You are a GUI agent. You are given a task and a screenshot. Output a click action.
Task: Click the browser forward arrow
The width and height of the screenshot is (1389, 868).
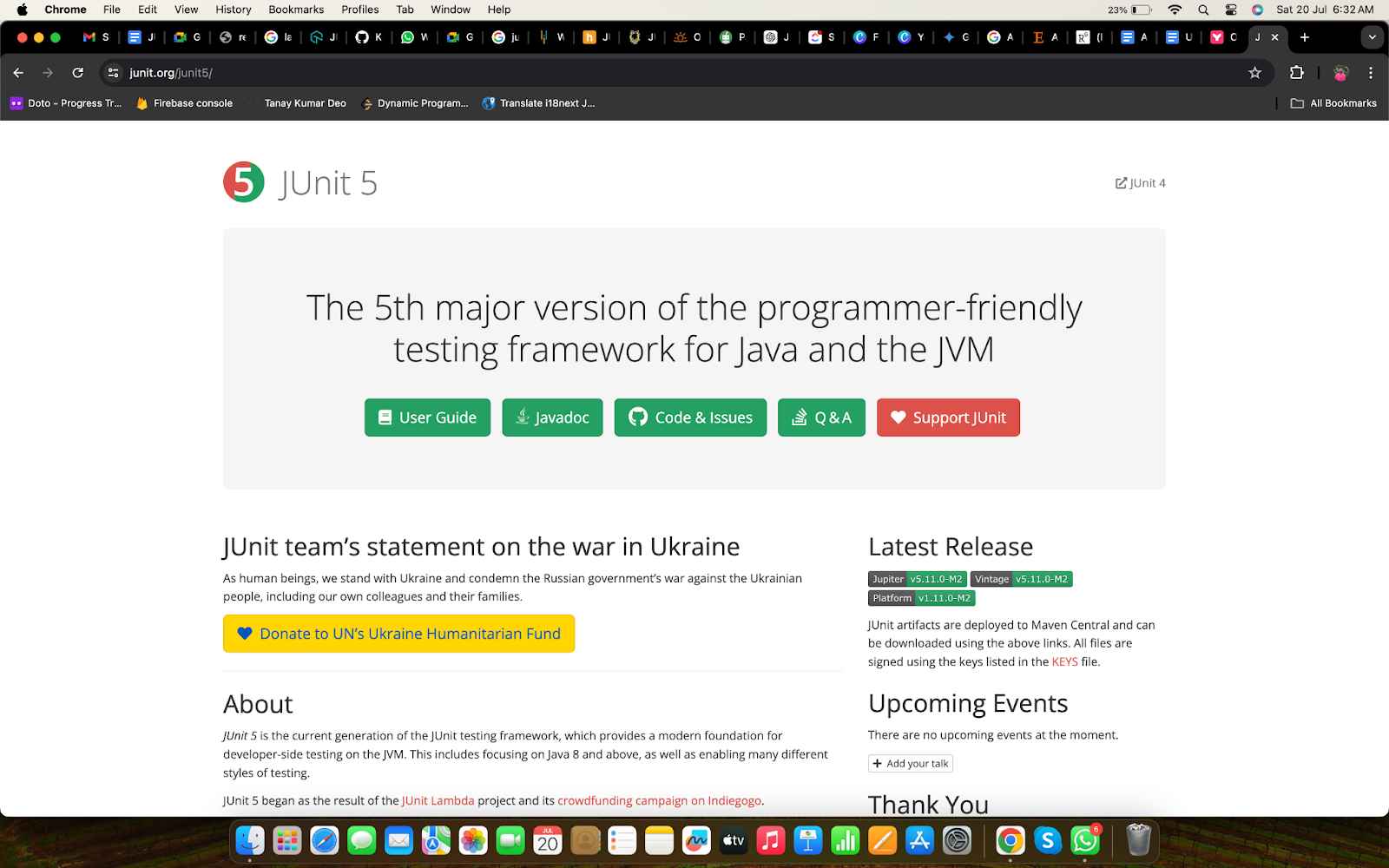tap(48, 73)
